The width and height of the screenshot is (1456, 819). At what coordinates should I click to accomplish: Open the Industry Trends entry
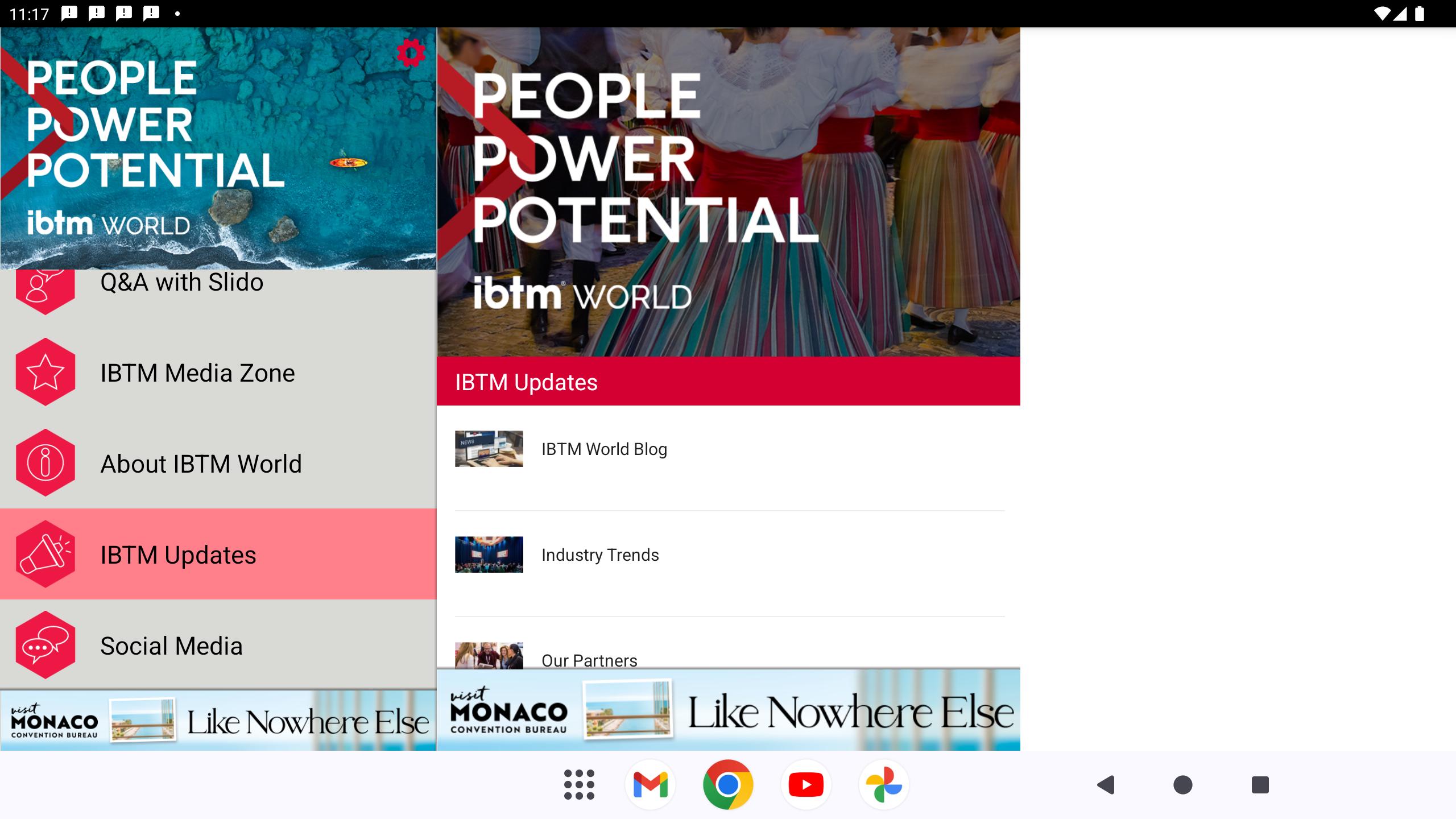[x=729, y=564]
